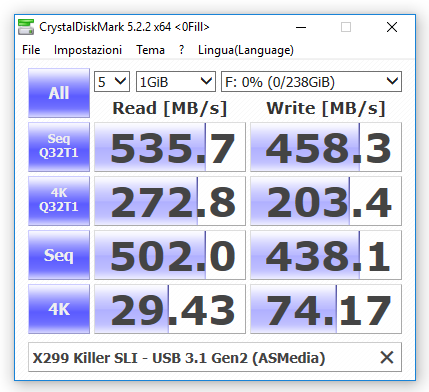Viewport: 429px width, 392px height.
Task: Click the 438.1 Seq write result
Action: 326,255
